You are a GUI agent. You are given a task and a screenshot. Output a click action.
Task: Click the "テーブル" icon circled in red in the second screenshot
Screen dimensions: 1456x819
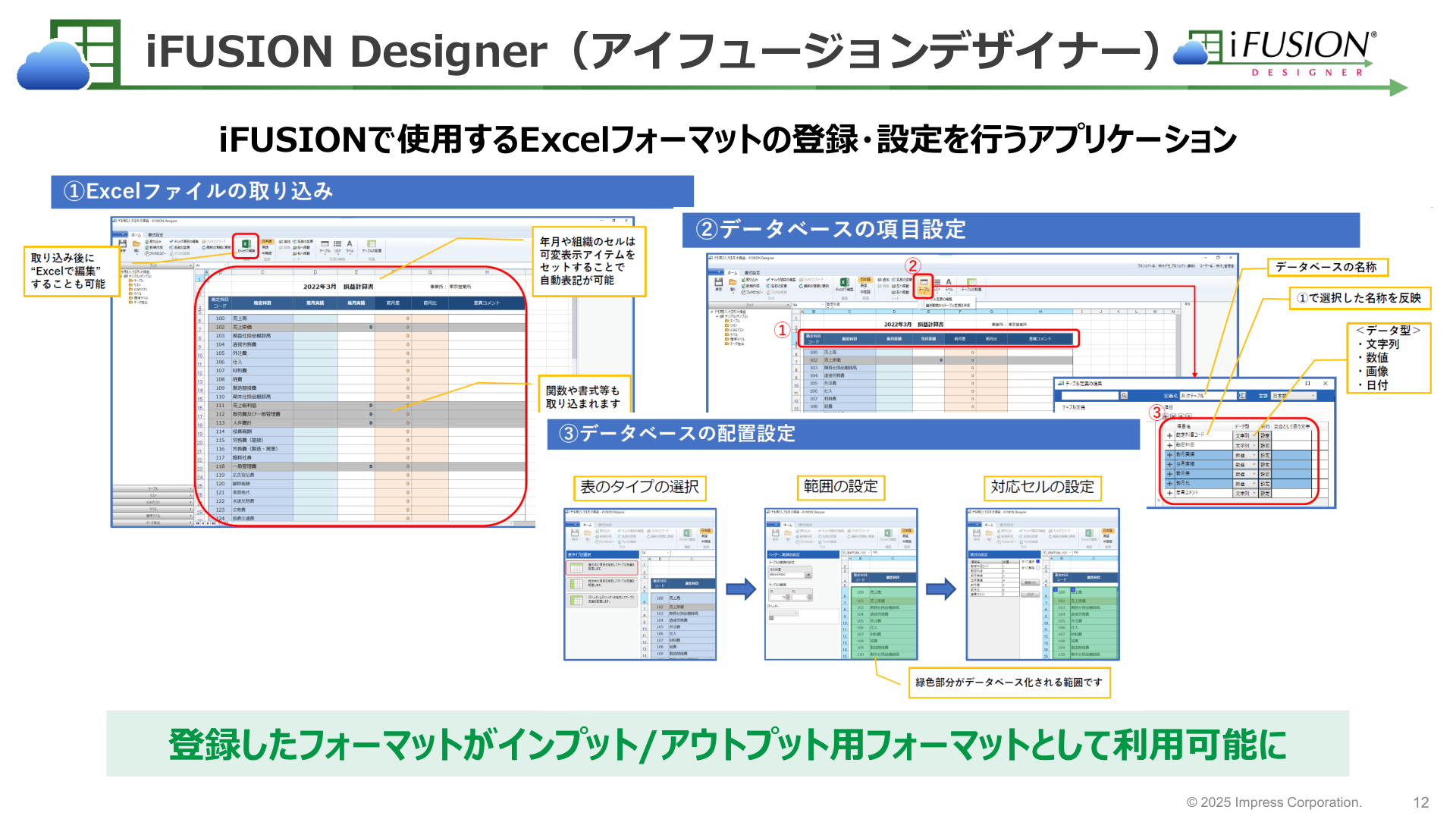click(x=924, y=287)
